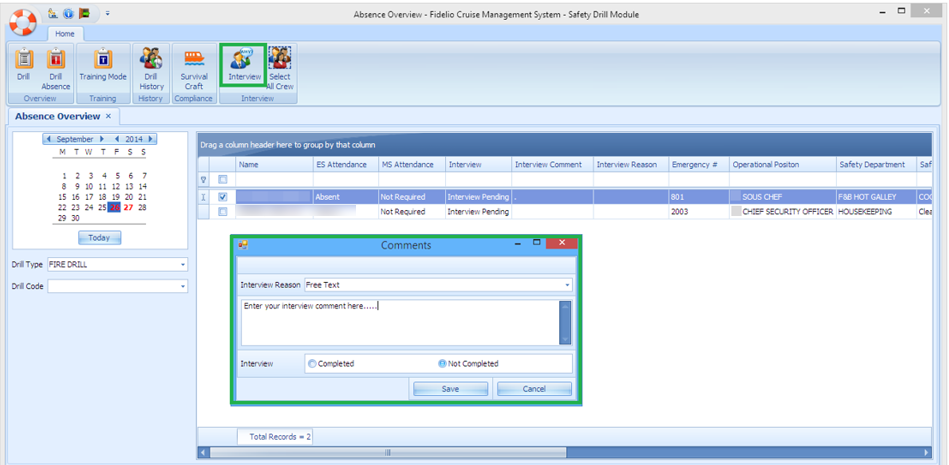Go to next month arrow
The image size is (949, 465).
click(102, 139)
